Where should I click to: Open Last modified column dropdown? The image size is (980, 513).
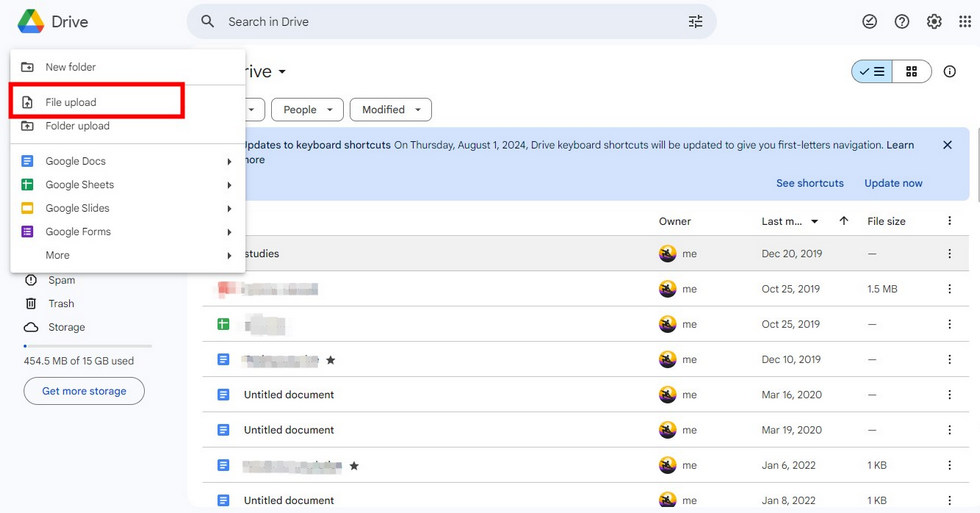tap(814, 221)
